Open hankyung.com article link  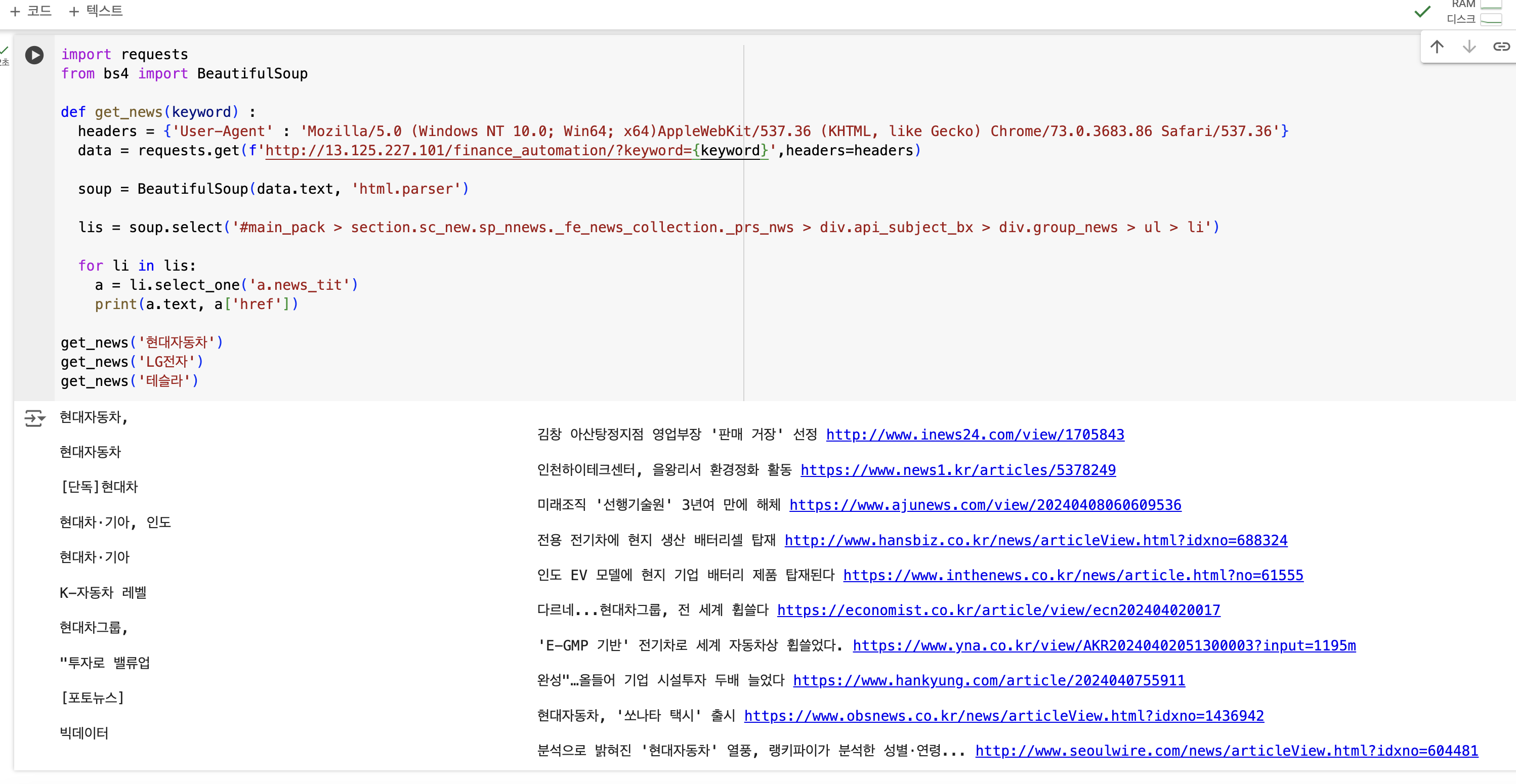[989, 680]
